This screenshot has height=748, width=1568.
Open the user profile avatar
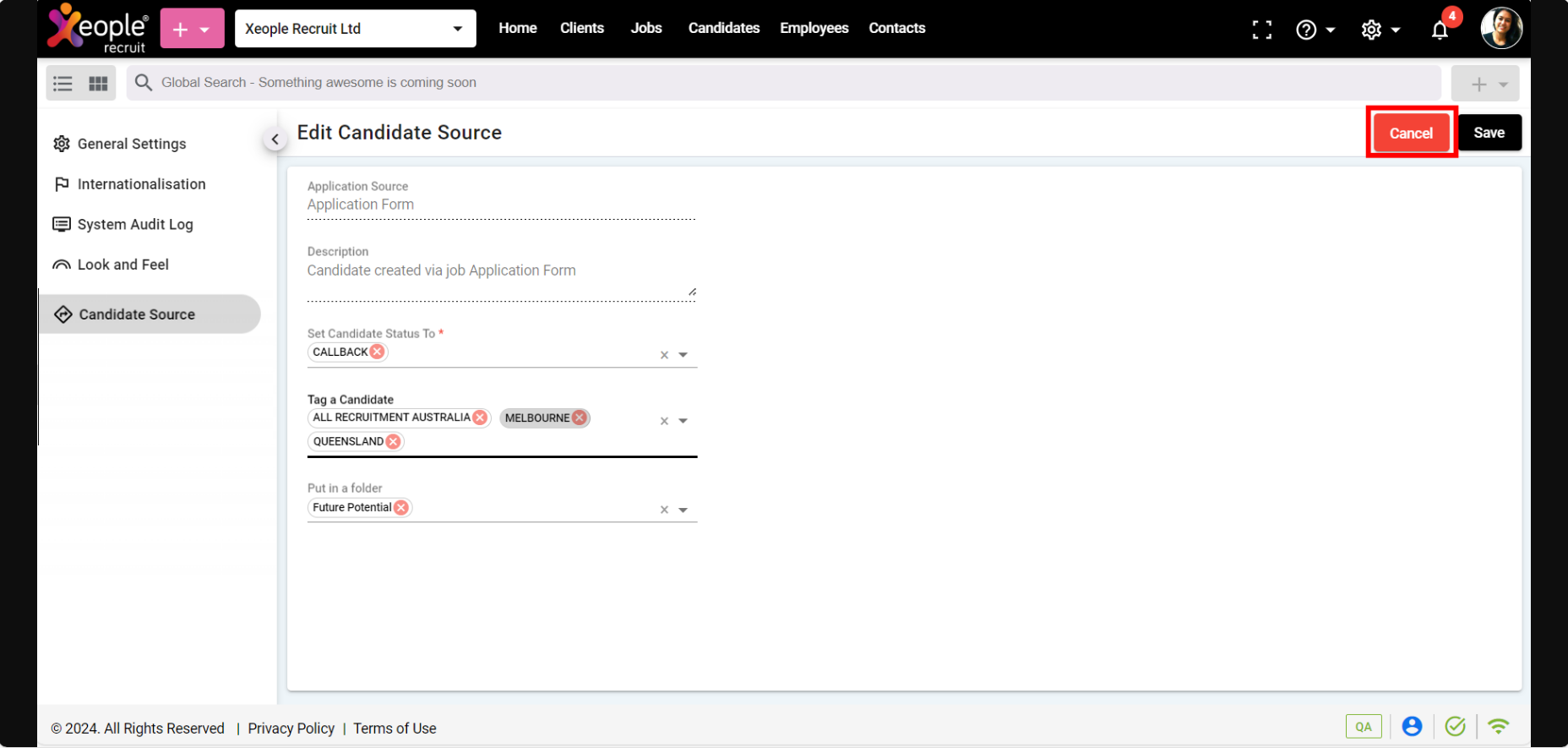(1500, 29)
